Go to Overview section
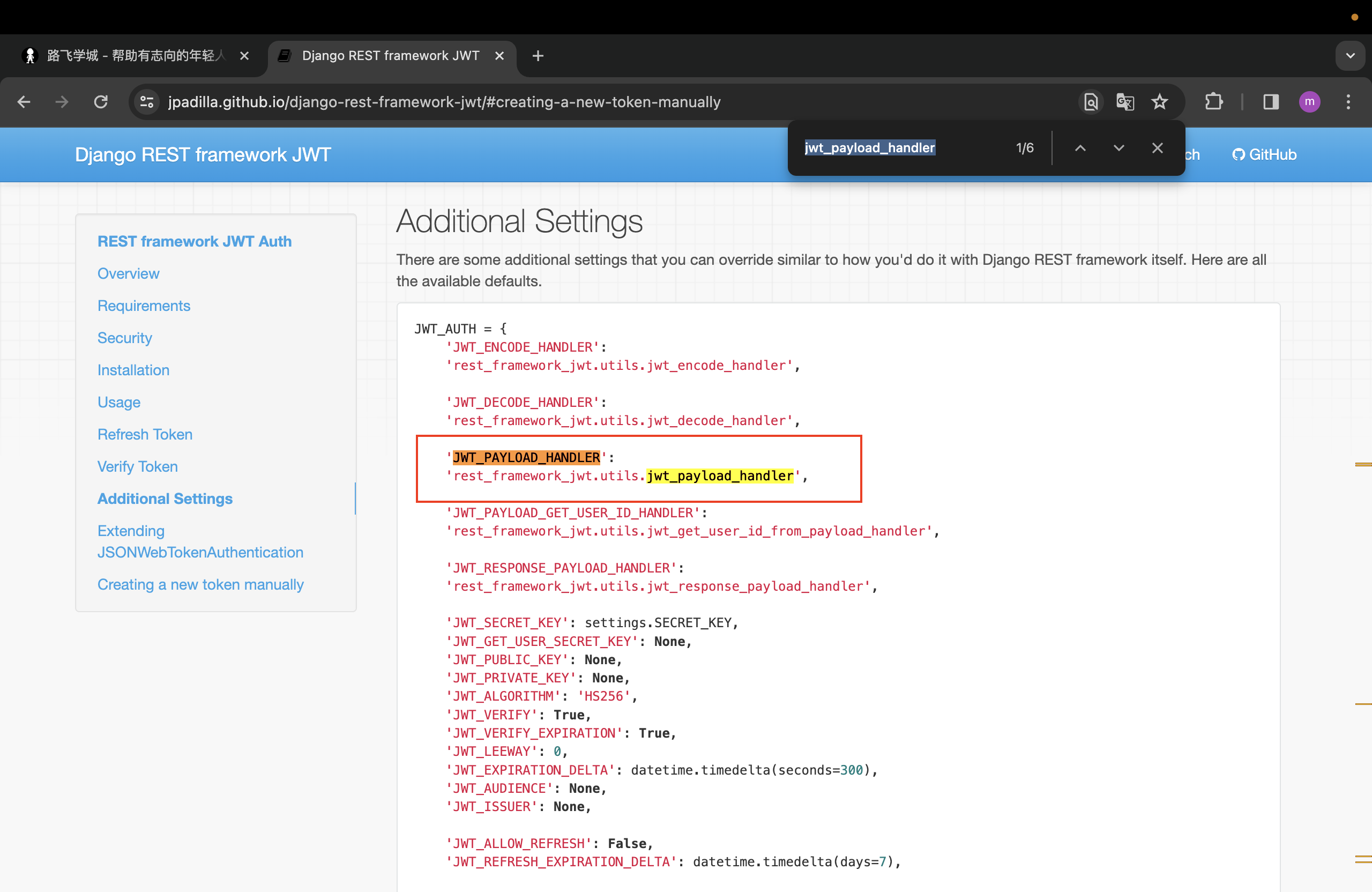 coord(128,274)
